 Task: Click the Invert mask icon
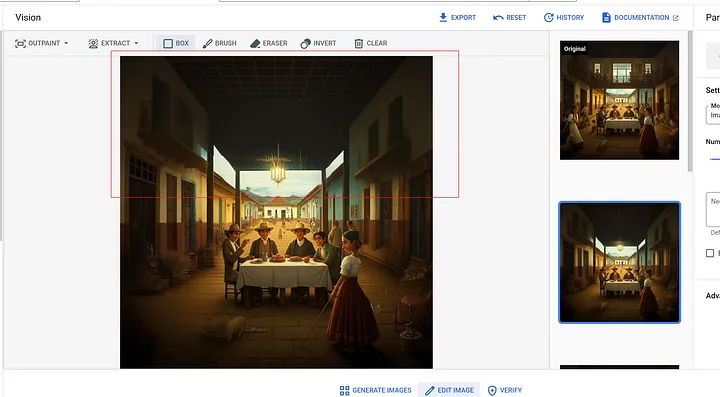pos(305,43)
